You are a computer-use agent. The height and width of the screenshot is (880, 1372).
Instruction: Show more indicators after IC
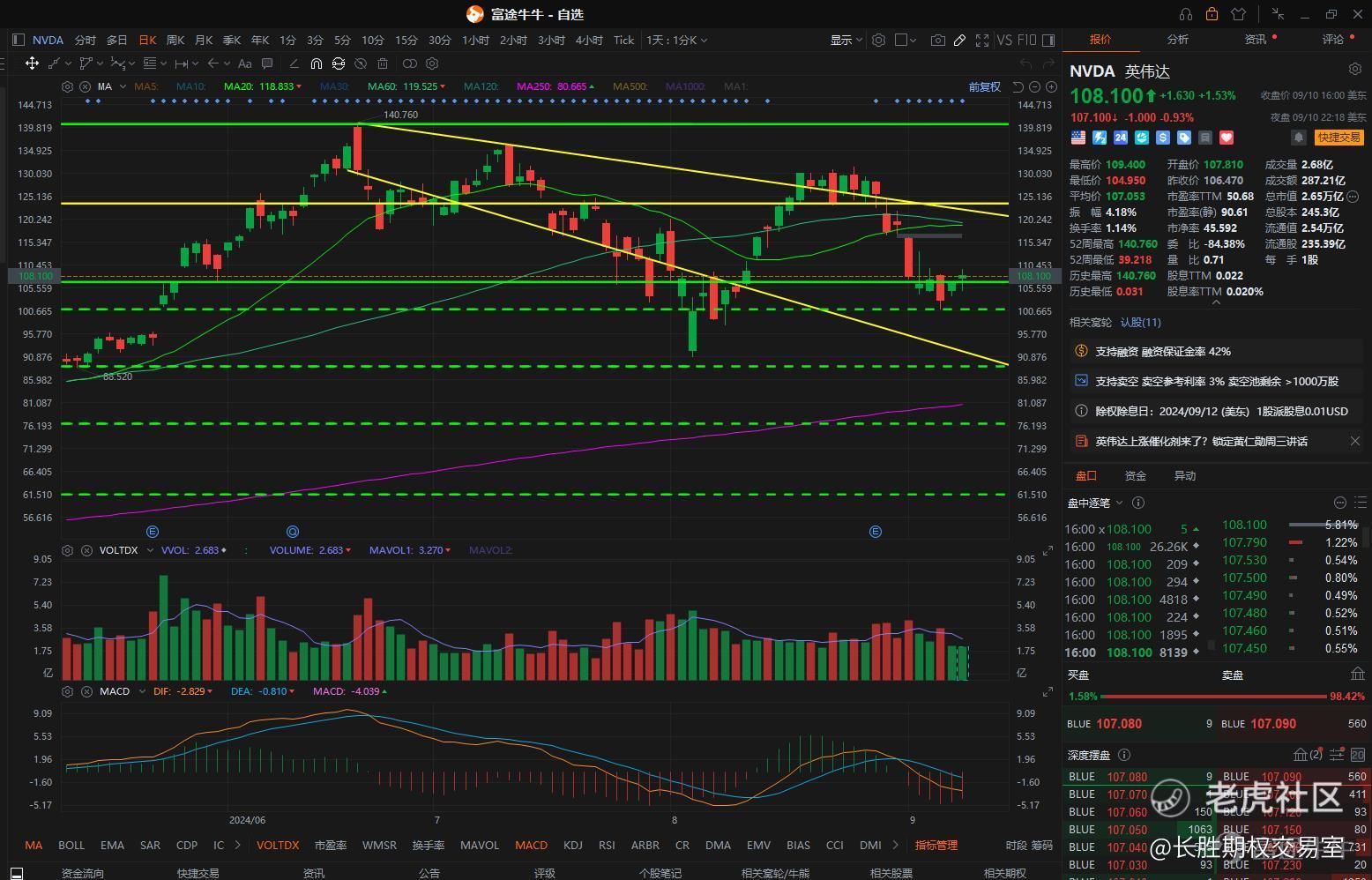pyautogui.click(x=238, y=845)
